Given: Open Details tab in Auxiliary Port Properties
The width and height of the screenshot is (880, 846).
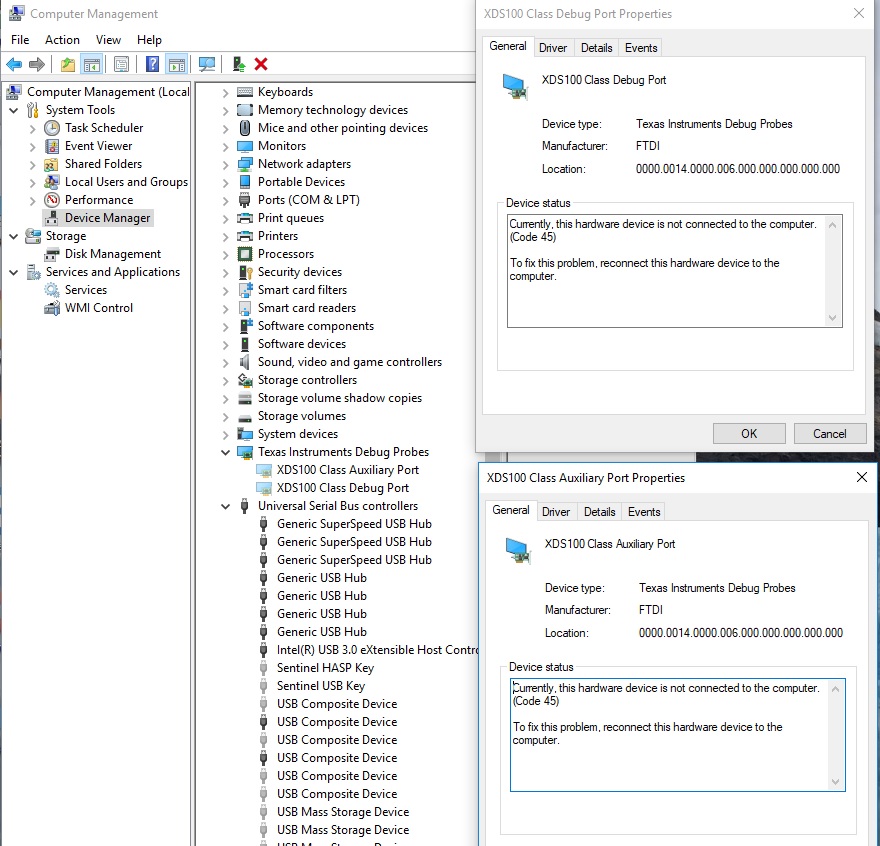Looking at the screenshot, I should click(599, 512).
